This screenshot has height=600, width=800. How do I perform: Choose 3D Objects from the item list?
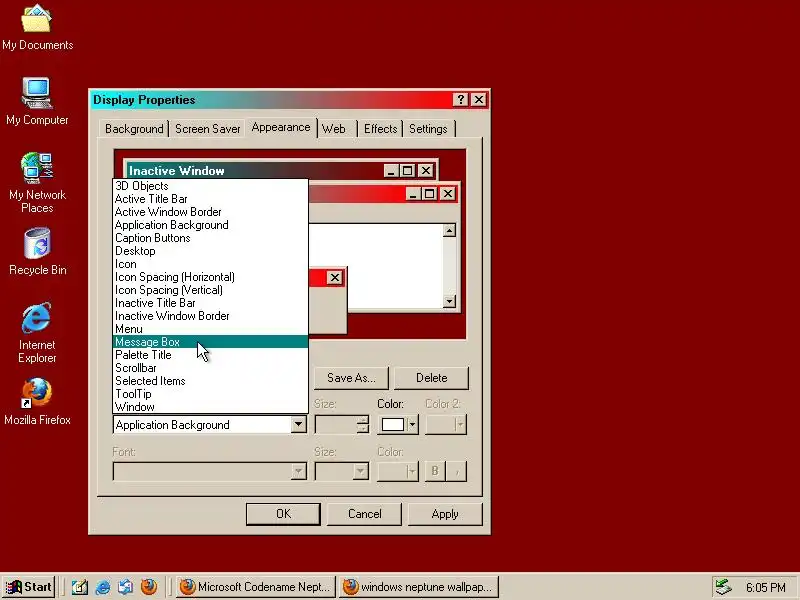coord(210,186)
